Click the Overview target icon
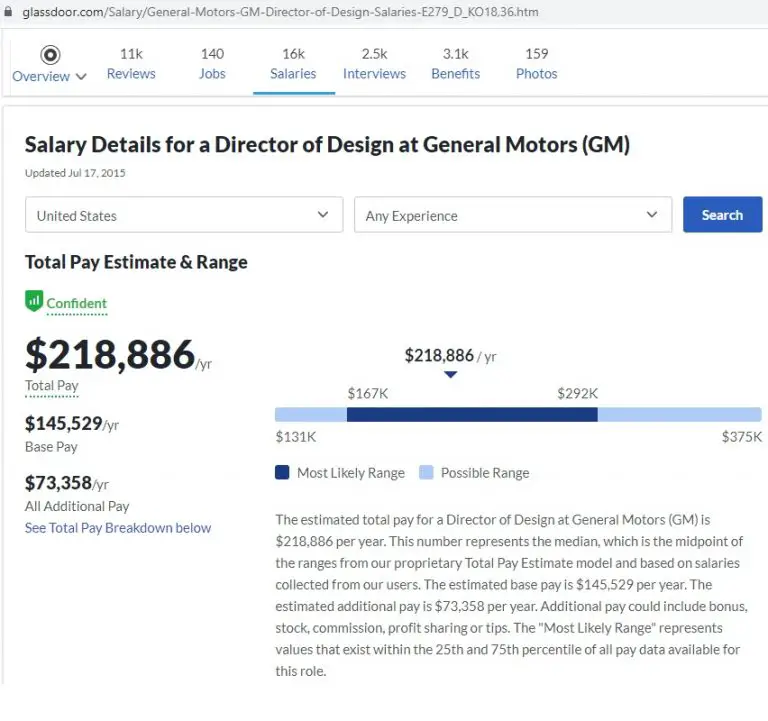The image size is (768, 721). [50, 55]
